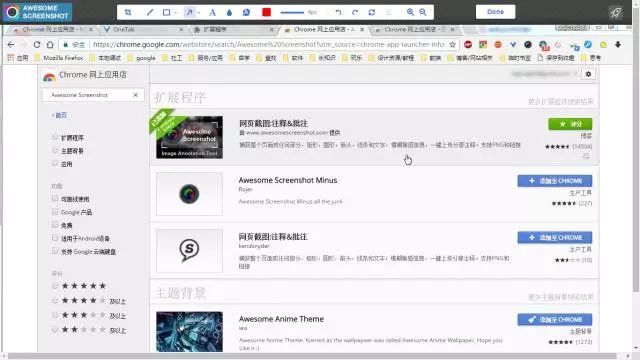Select the four stars and up filter
Image resolution: width=640 pixels, height=360 pixels.
[55, 300]
